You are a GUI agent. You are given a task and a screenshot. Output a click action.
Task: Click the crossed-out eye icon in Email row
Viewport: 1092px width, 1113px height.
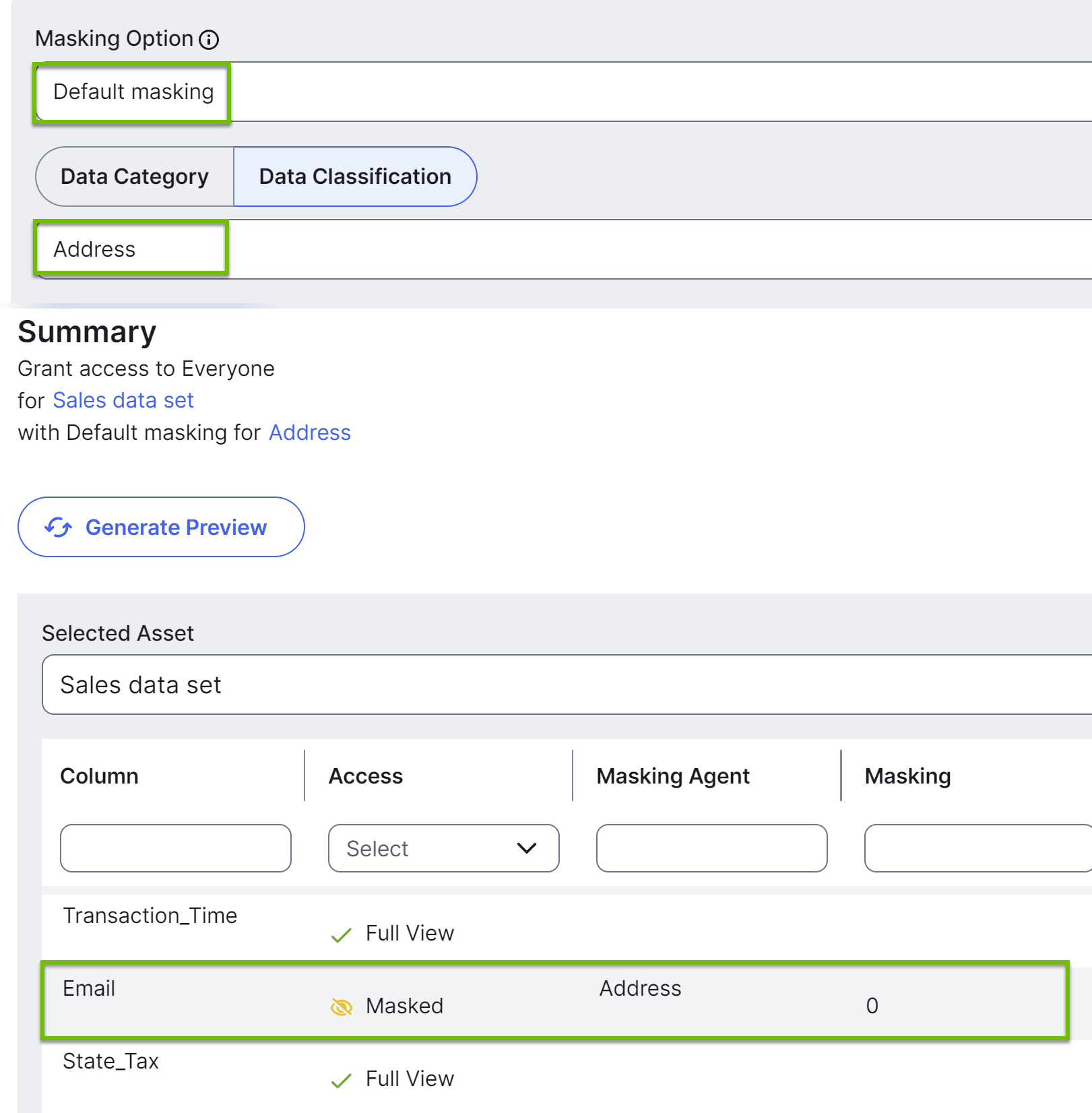click(x=342, y=1006)
